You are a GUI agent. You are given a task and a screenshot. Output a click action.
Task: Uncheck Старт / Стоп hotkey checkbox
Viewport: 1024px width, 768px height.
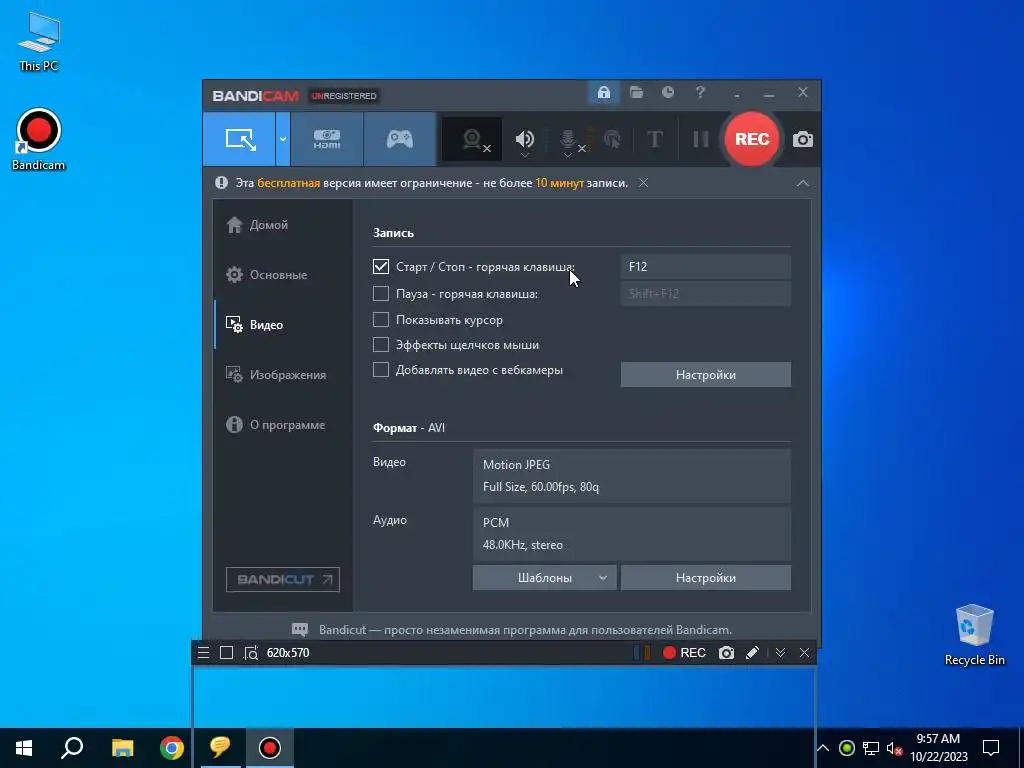pyautogui.click(x=381, y=266)
